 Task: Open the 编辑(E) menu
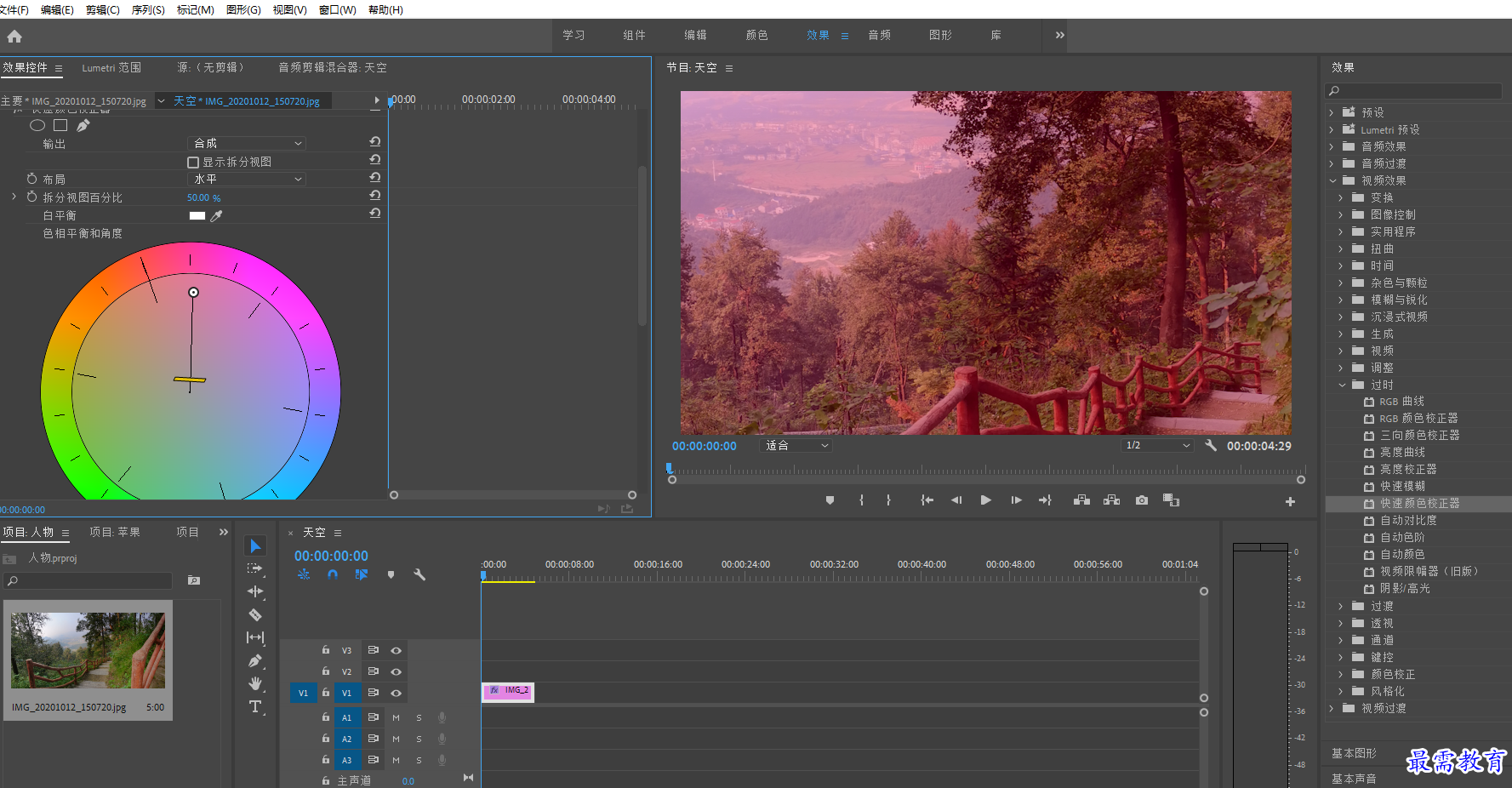point(57,9)
